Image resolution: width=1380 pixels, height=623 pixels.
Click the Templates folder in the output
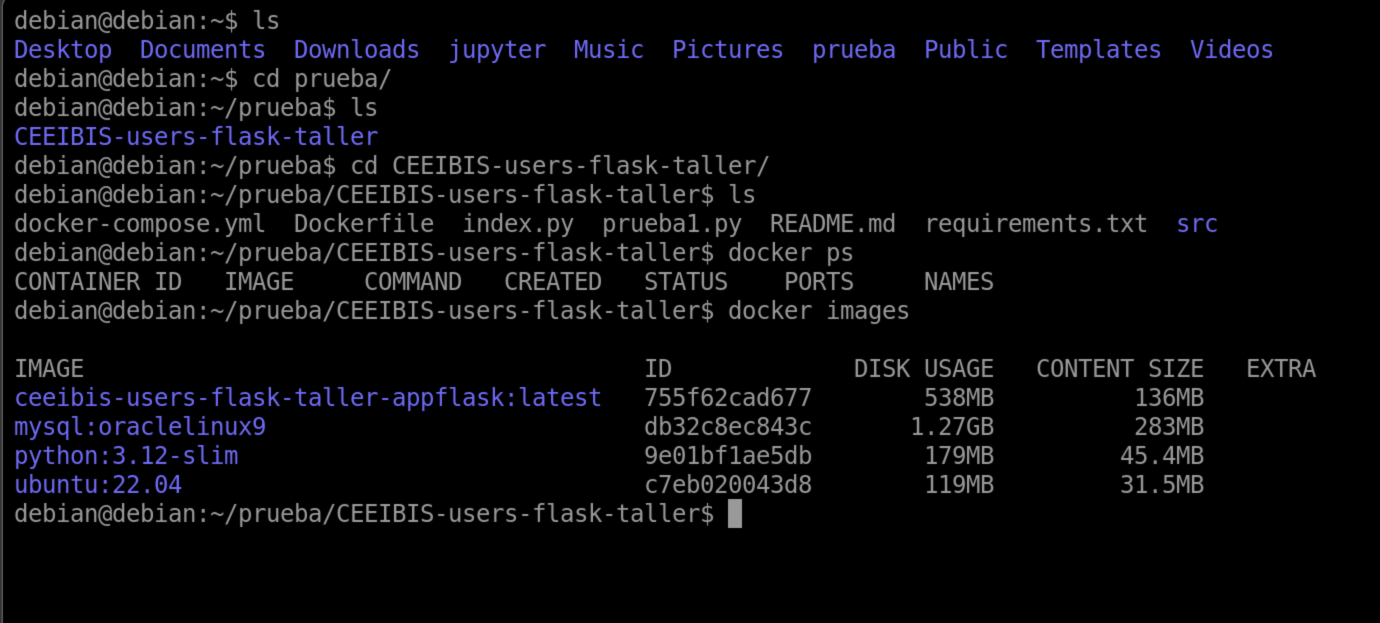[x=1098, y=49]
